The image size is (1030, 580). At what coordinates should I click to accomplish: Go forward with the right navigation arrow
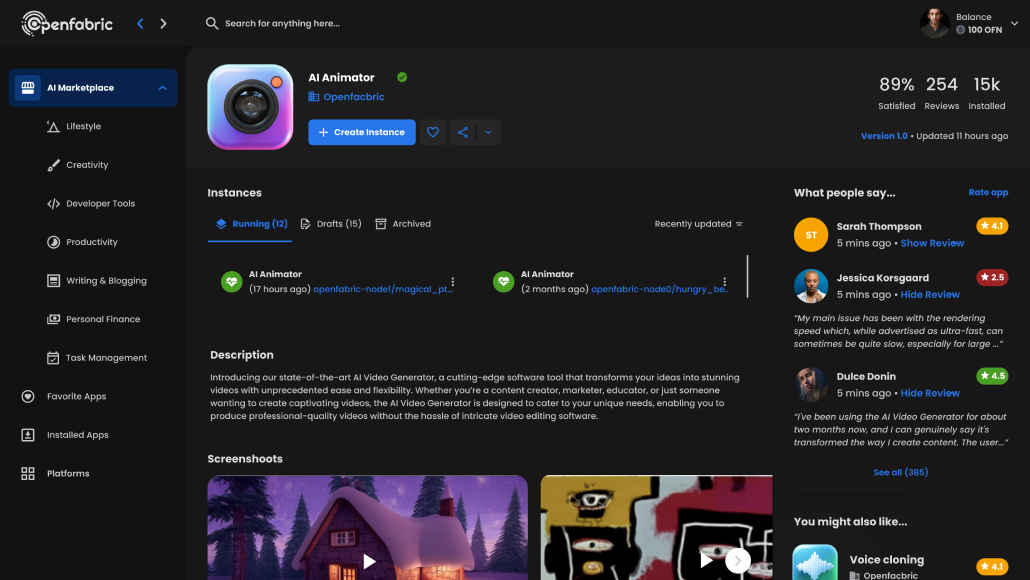coord(164,23)
